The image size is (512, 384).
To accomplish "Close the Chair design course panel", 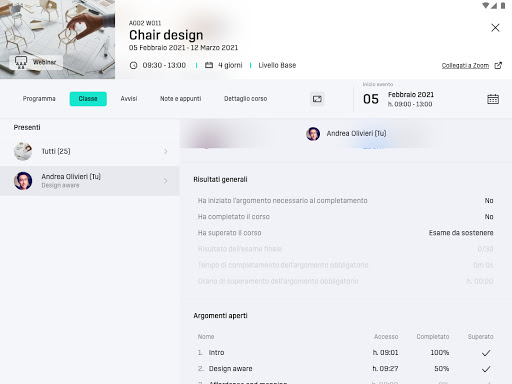I will click(x=495, y=28).
